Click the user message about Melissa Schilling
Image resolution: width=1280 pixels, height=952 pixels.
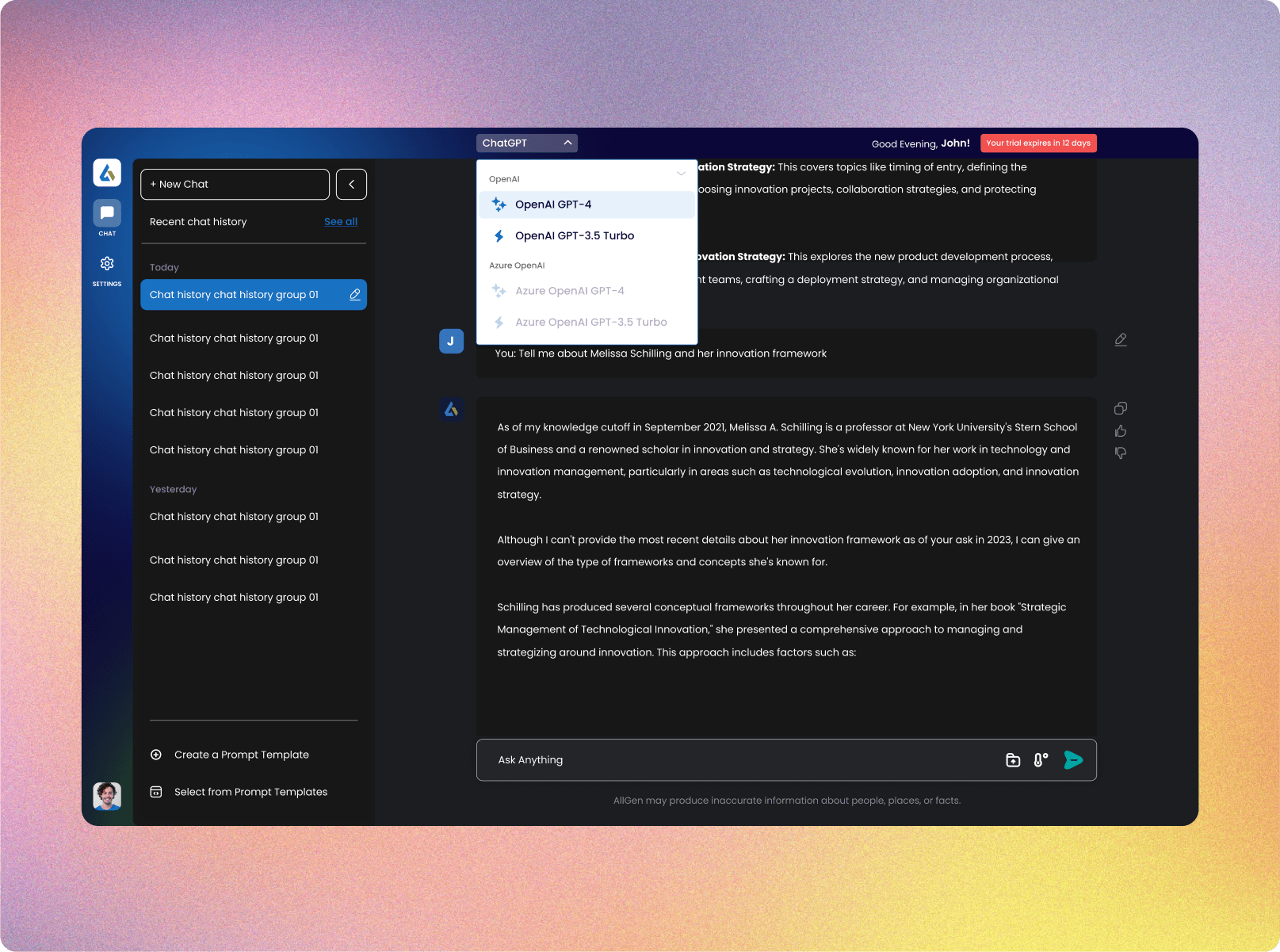(x=660, y=354)
